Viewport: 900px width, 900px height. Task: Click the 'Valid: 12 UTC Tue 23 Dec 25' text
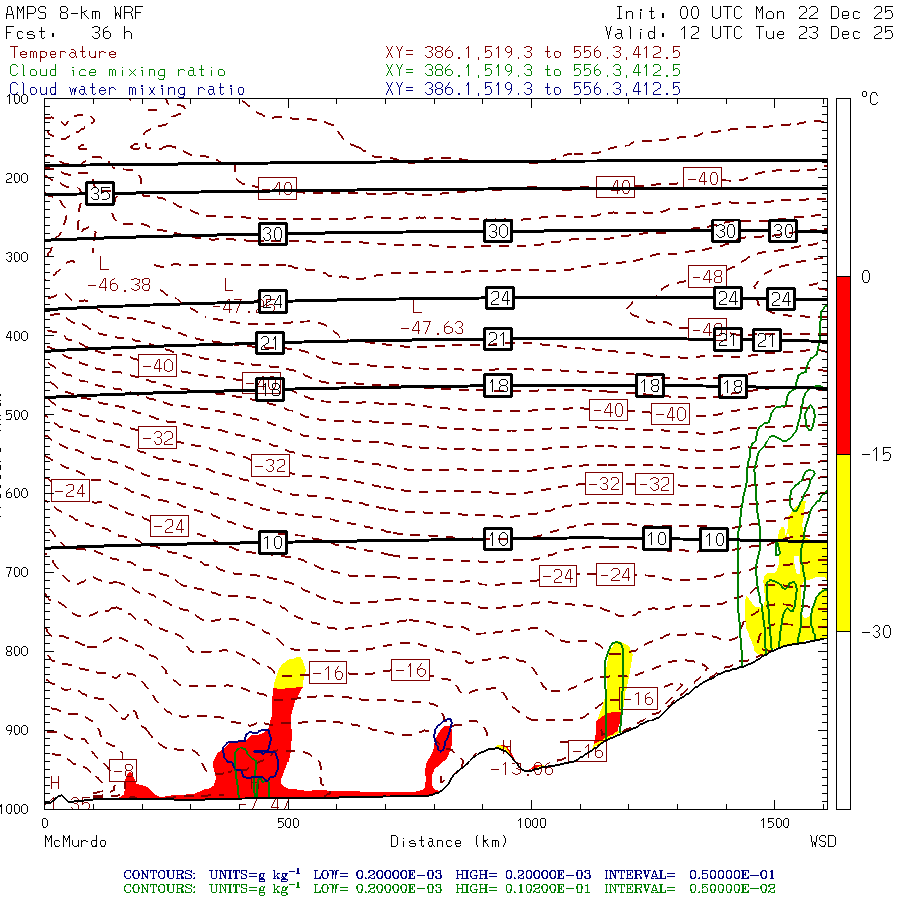tap(749, 33)
